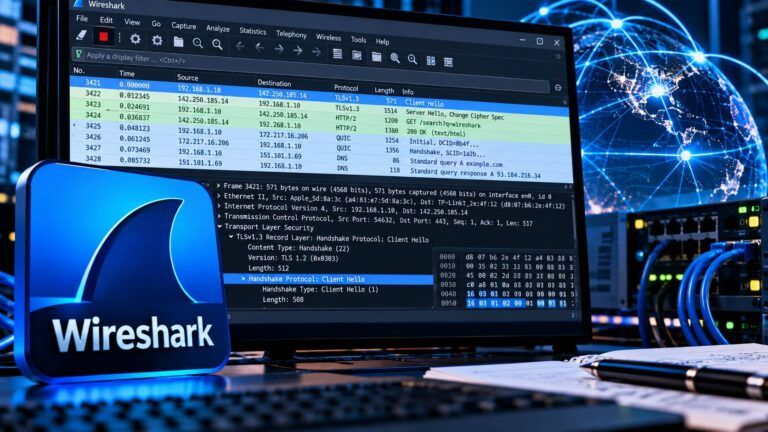Click the gear icon right beside the red stop button

pos(135,39)
